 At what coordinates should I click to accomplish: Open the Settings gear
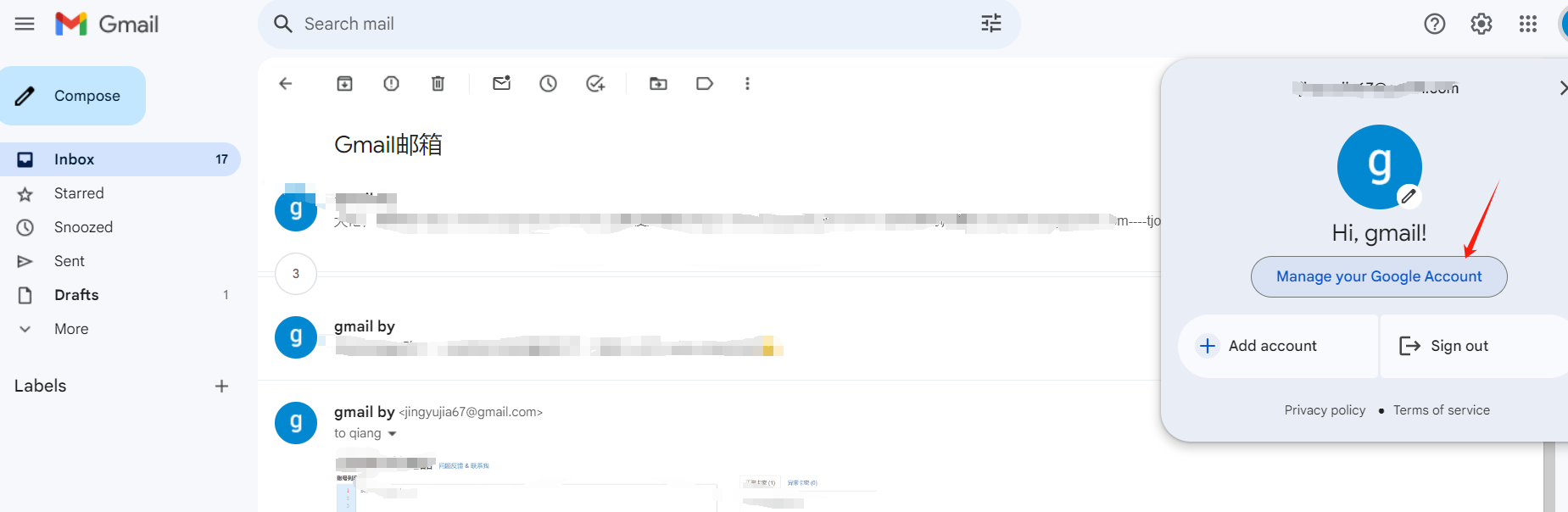[x=1482, y=24]
